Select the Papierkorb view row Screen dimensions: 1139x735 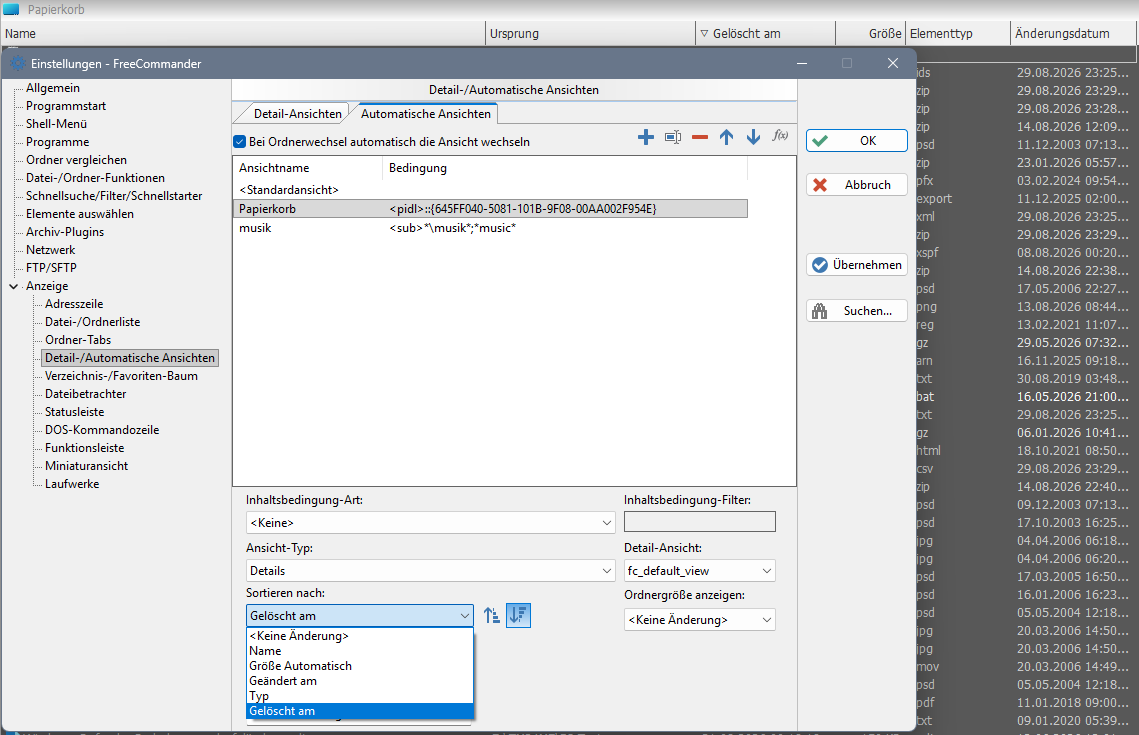click(490, 209)
